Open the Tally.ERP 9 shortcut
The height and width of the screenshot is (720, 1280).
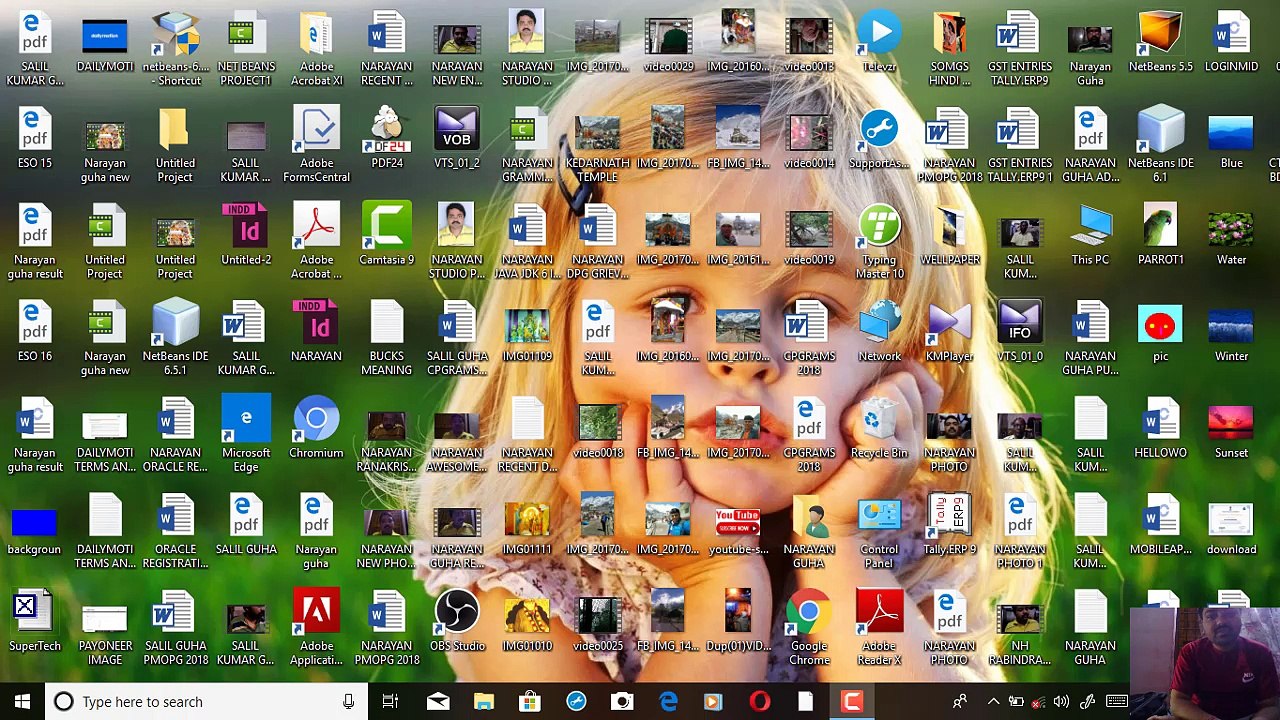click(949, 524)
